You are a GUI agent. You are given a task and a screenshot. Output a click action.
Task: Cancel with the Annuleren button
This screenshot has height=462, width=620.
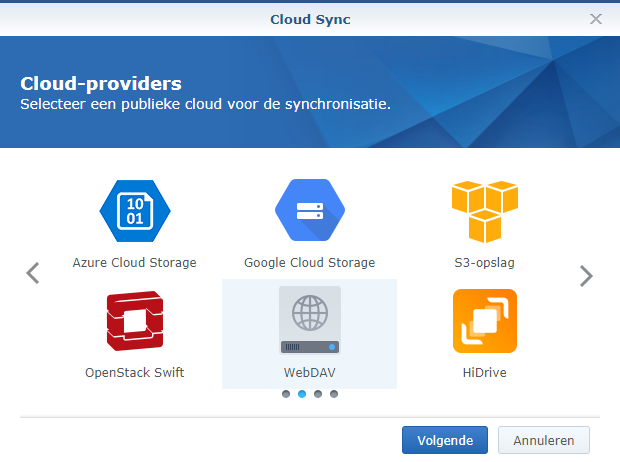click(x=544, y=440)
